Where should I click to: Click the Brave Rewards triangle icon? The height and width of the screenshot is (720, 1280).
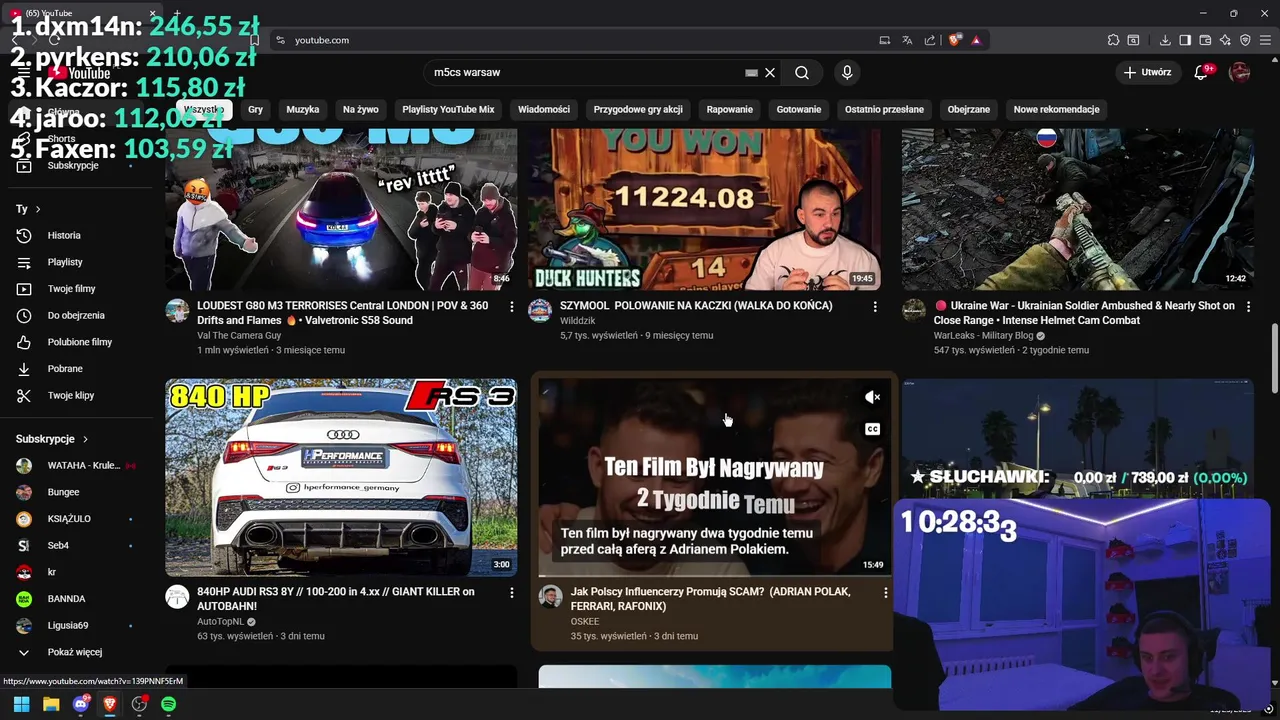point(976,40)
